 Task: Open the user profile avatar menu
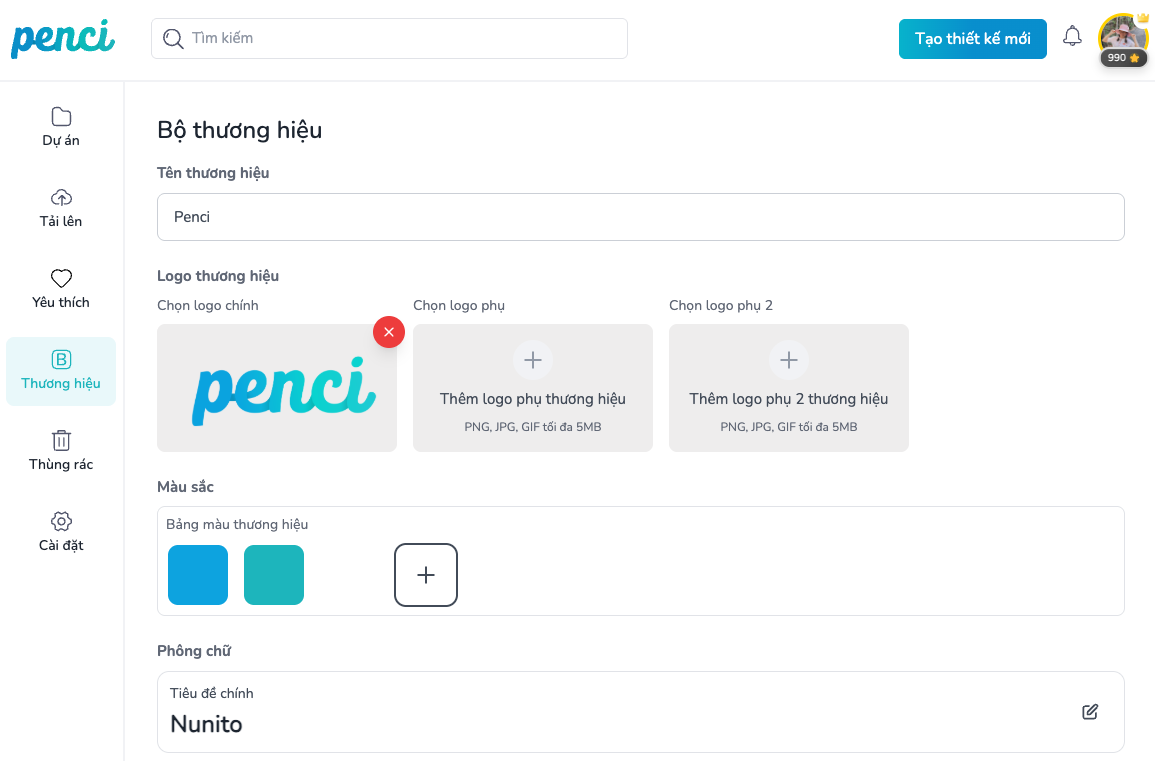(x=1123, y=38)
